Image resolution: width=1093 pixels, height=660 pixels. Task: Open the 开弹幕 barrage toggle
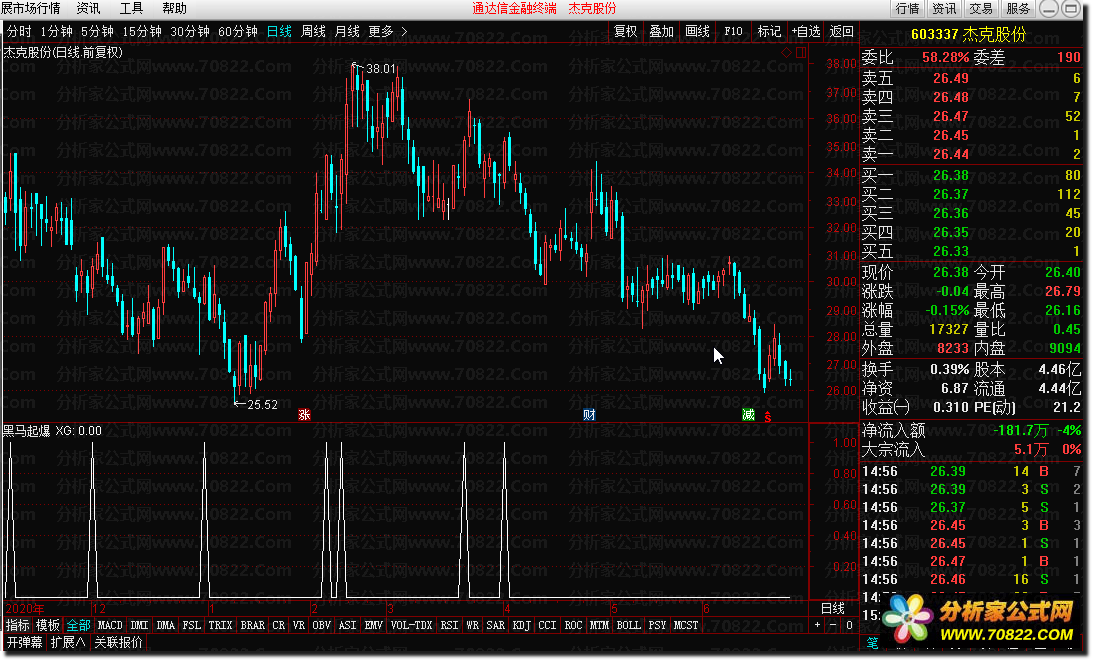24,642
